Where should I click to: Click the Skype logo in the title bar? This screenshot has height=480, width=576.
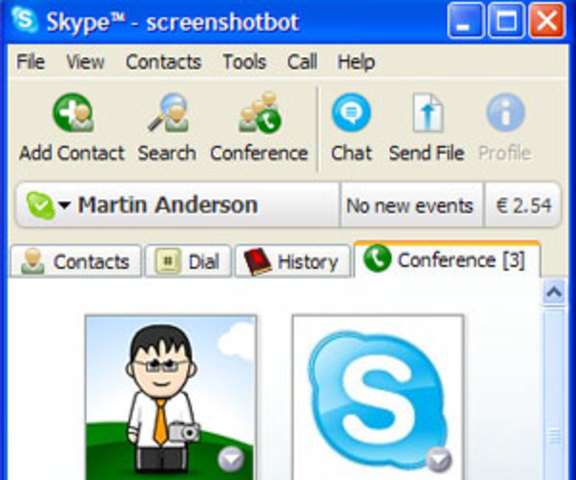(24, 20)
